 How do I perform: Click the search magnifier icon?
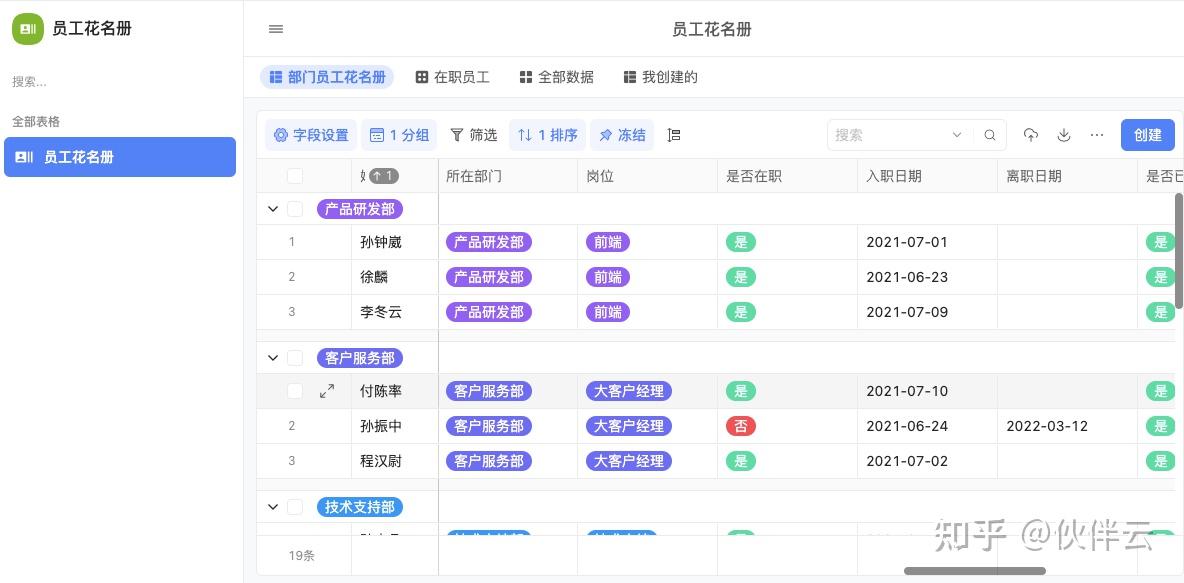pyautogui.click(x=989, y=135)
